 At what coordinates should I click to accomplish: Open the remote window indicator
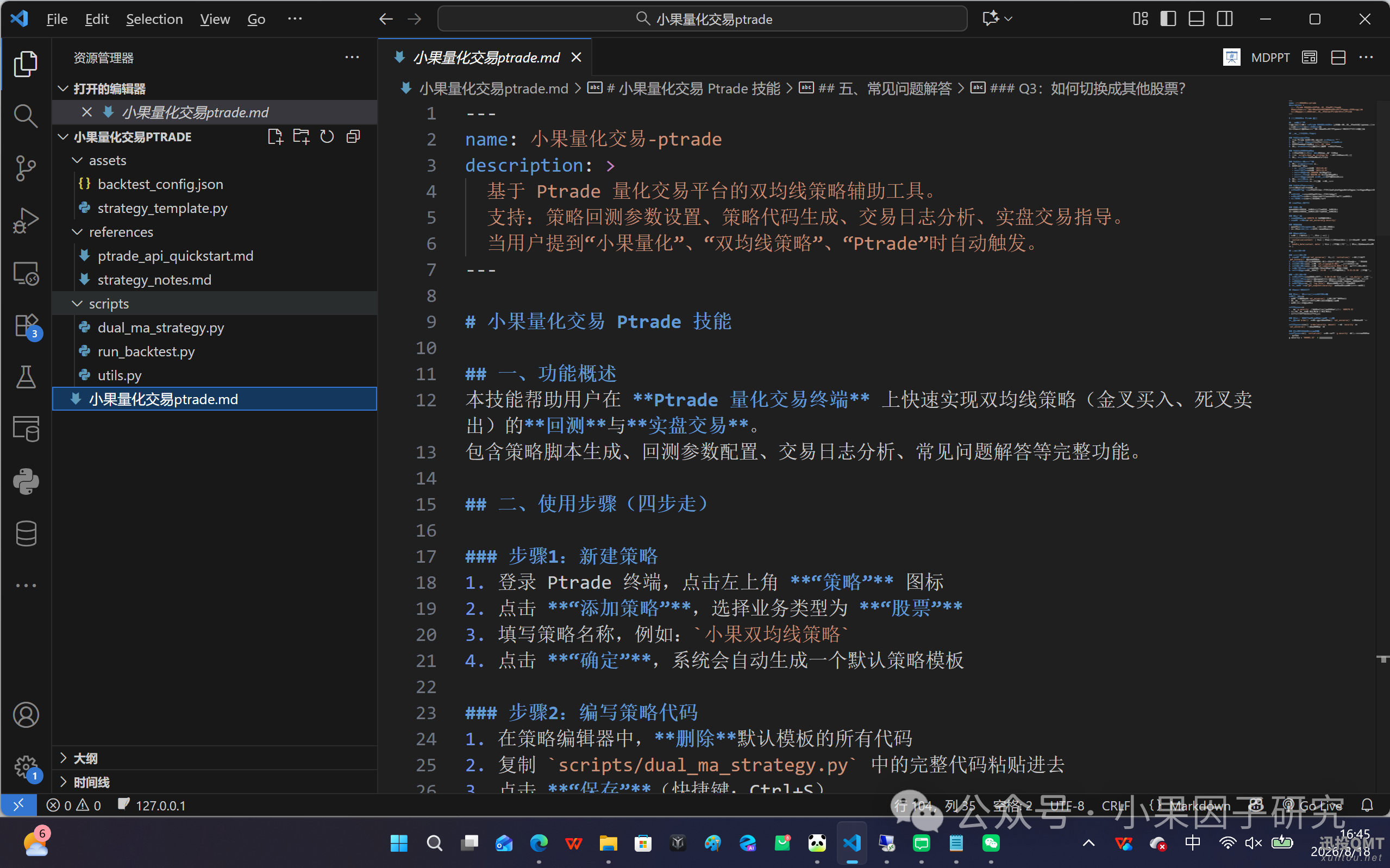coord(19,805)
